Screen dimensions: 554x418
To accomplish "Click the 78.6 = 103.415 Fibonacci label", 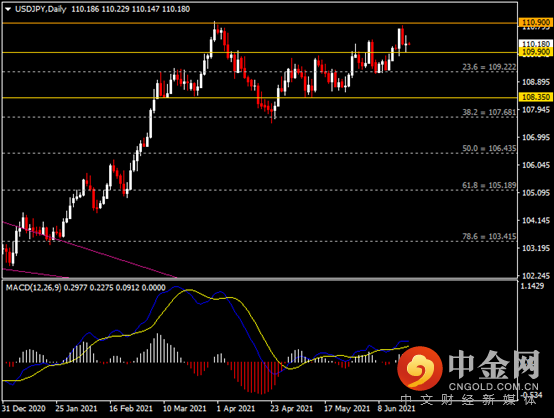I will [489, 236].
